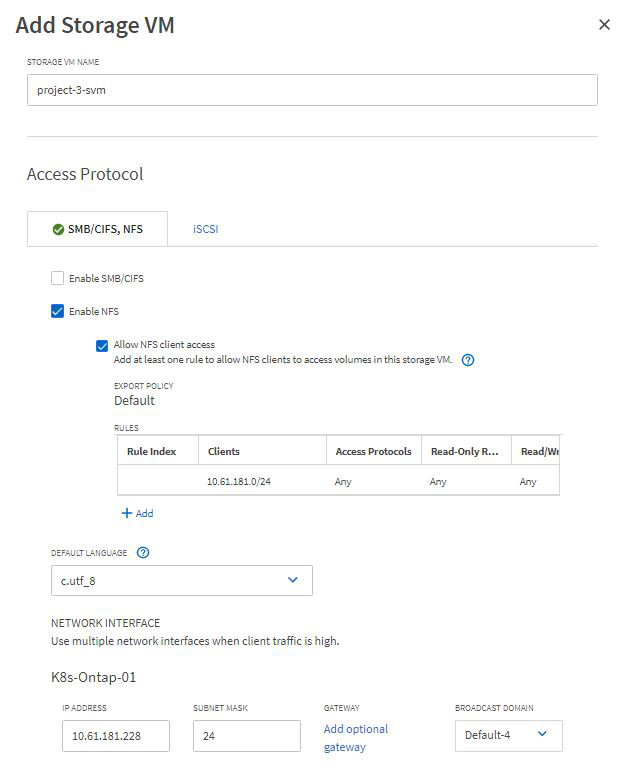Select the SMB/CIFS, NFS tab
Image resolution: width=633 pixels, height=782 pixels.
pyautogui.click(x=97, y=229)
